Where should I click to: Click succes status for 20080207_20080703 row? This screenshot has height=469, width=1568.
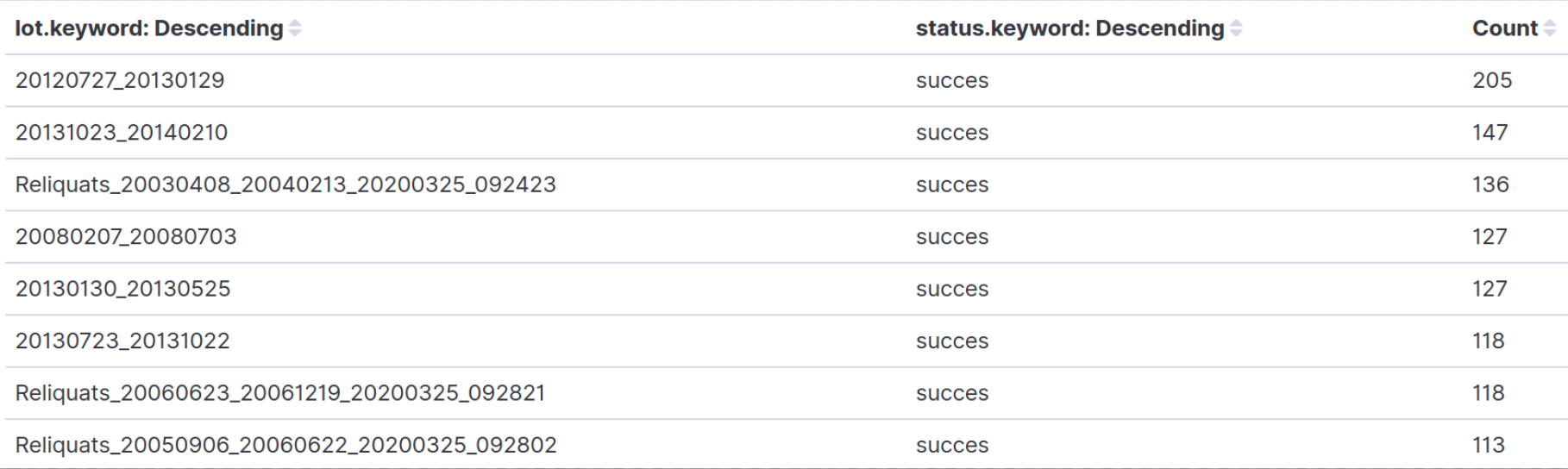point(952,238)
